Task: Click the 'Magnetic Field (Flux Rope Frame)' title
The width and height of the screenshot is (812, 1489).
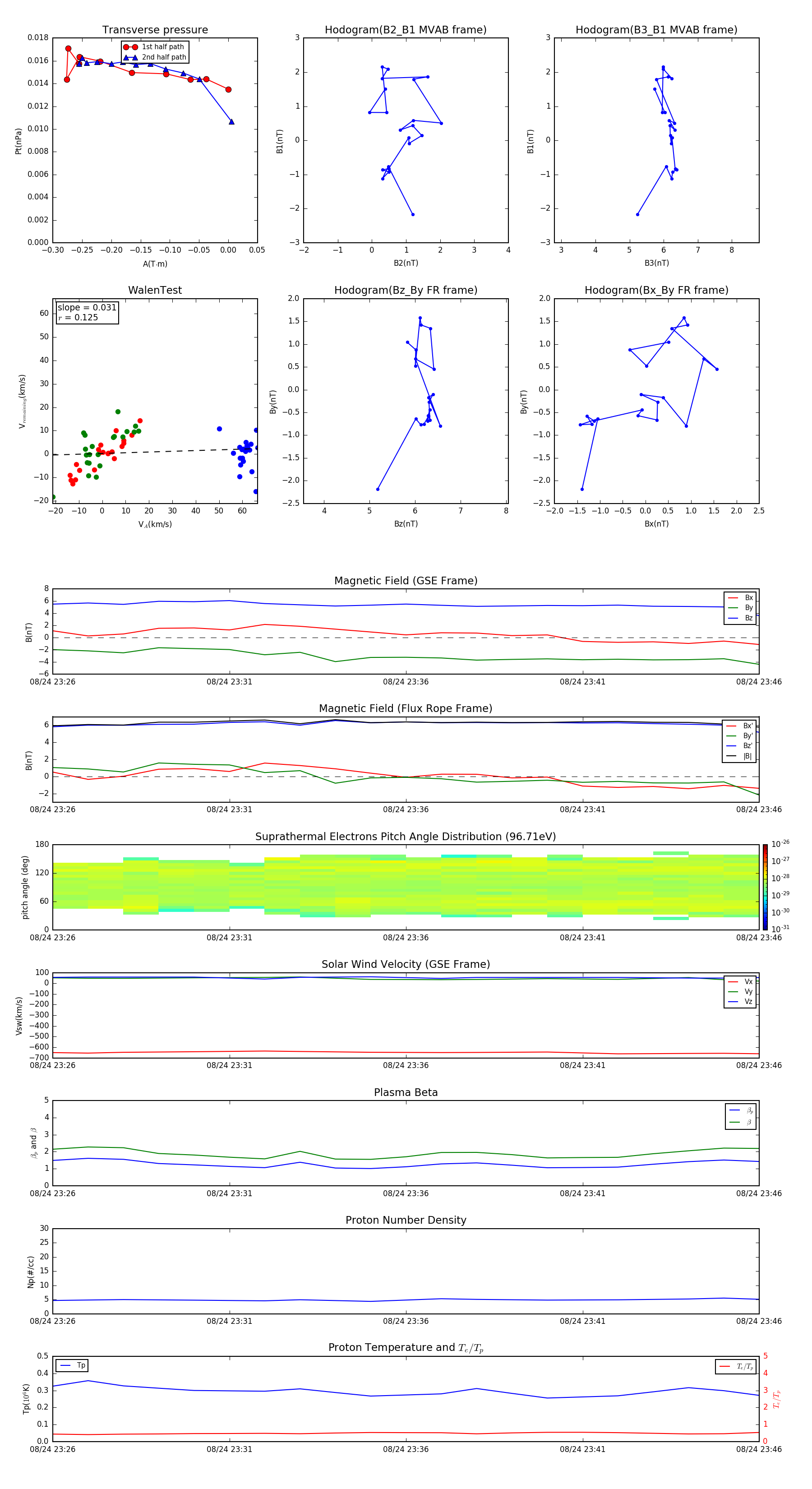Action: (x=406, y=709)
